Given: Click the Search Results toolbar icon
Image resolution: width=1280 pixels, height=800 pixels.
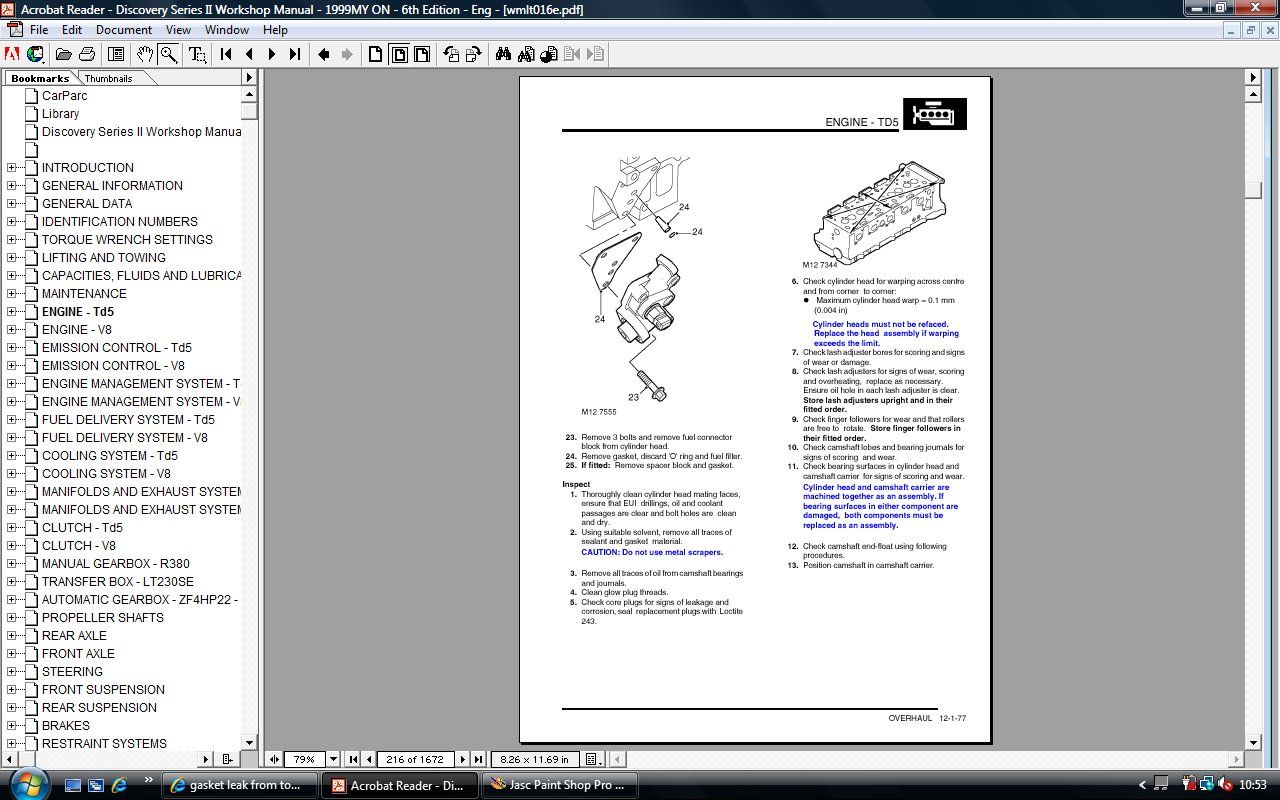Looking at the screenshot, I should [549, 54].
